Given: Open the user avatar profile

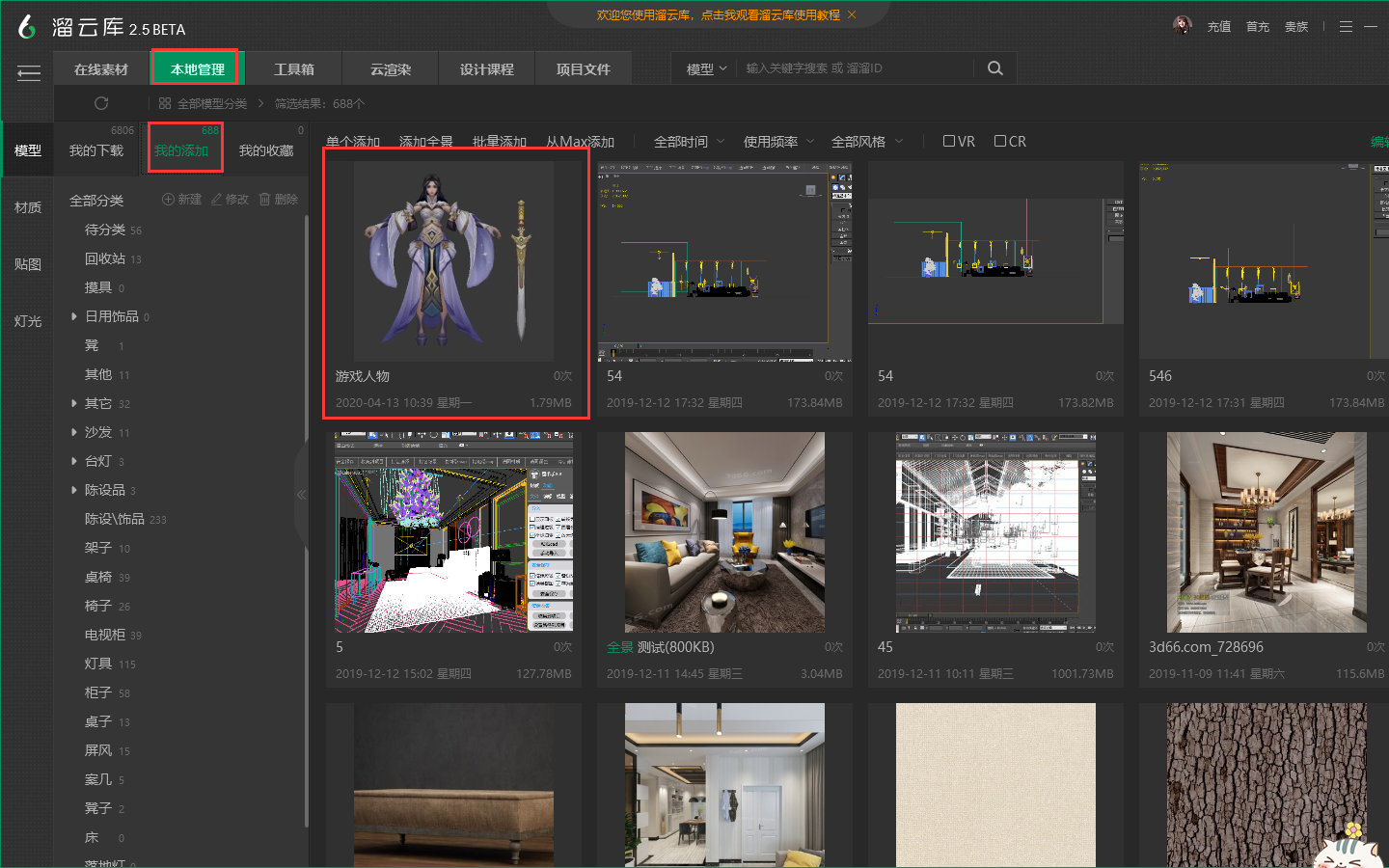Looking at the screenshot, I should [x=1183, y=25].
